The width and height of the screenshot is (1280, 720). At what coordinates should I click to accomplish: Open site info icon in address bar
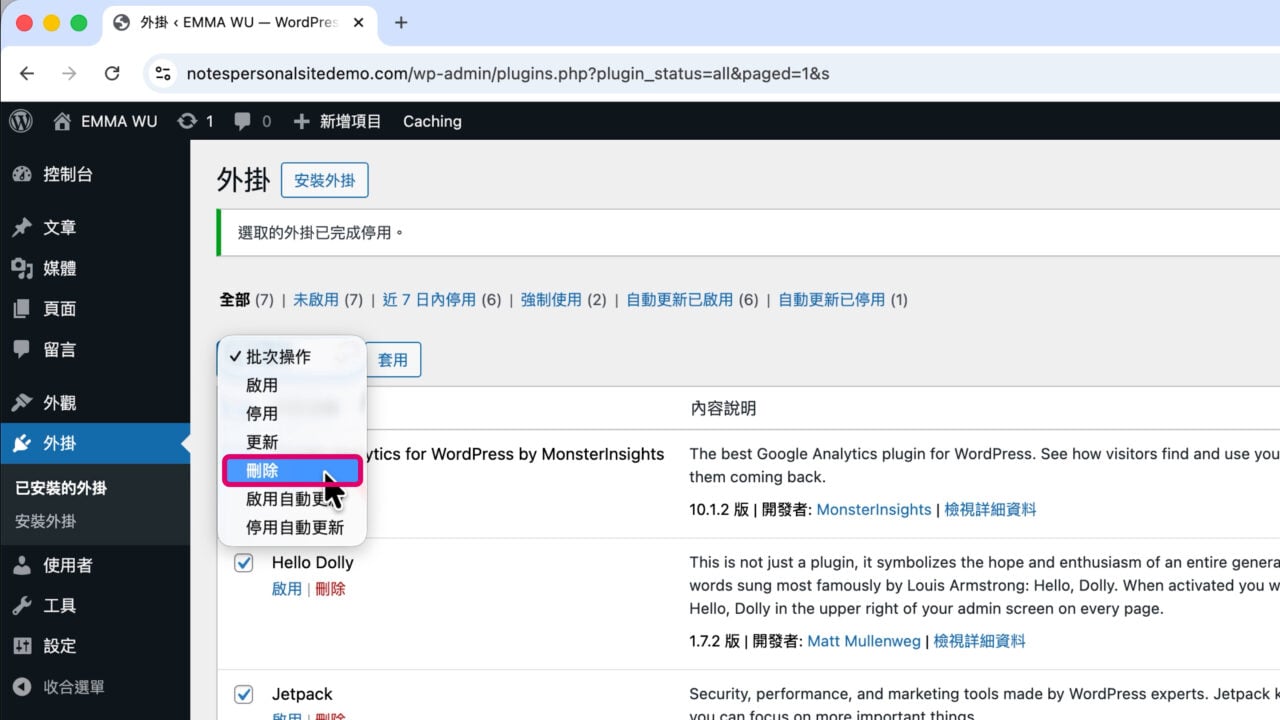pyautogui.click(x=162, y=73)
